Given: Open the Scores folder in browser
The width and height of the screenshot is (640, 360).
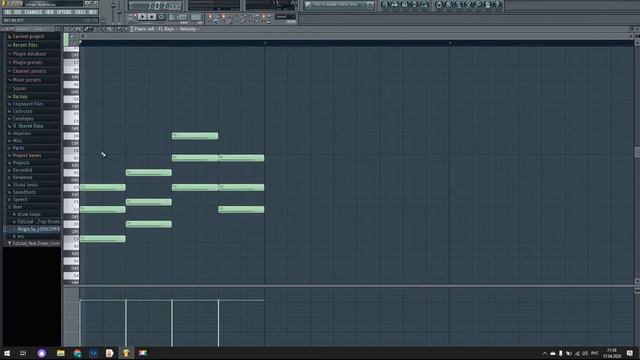Looking at the screenshot, I should (19, 89).
